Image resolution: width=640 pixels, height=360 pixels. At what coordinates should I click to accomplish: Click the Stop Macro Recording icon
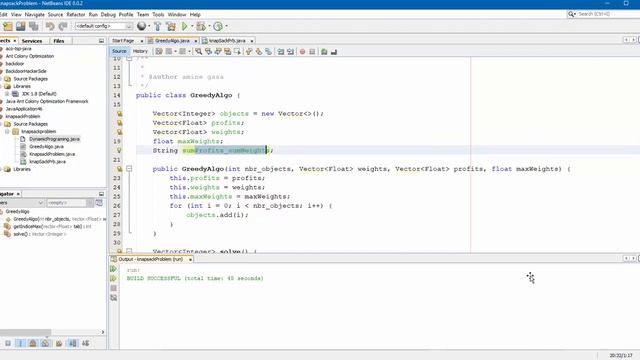pos(312,52)
